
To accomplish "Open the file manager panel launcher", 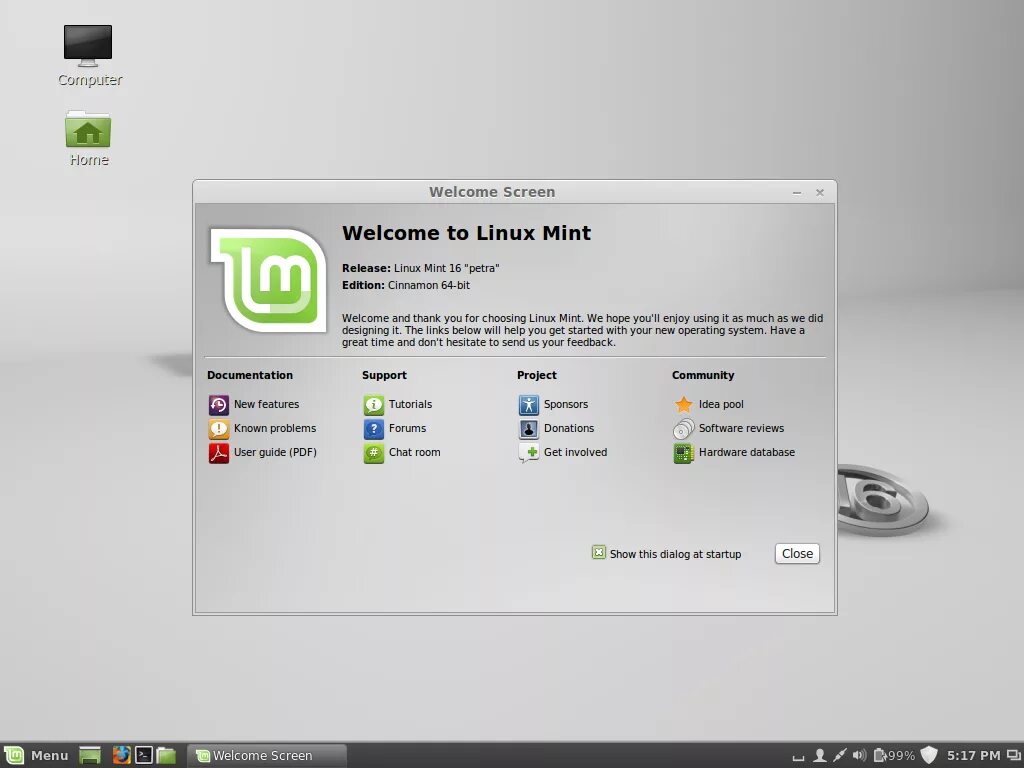I will pos(166,756).
